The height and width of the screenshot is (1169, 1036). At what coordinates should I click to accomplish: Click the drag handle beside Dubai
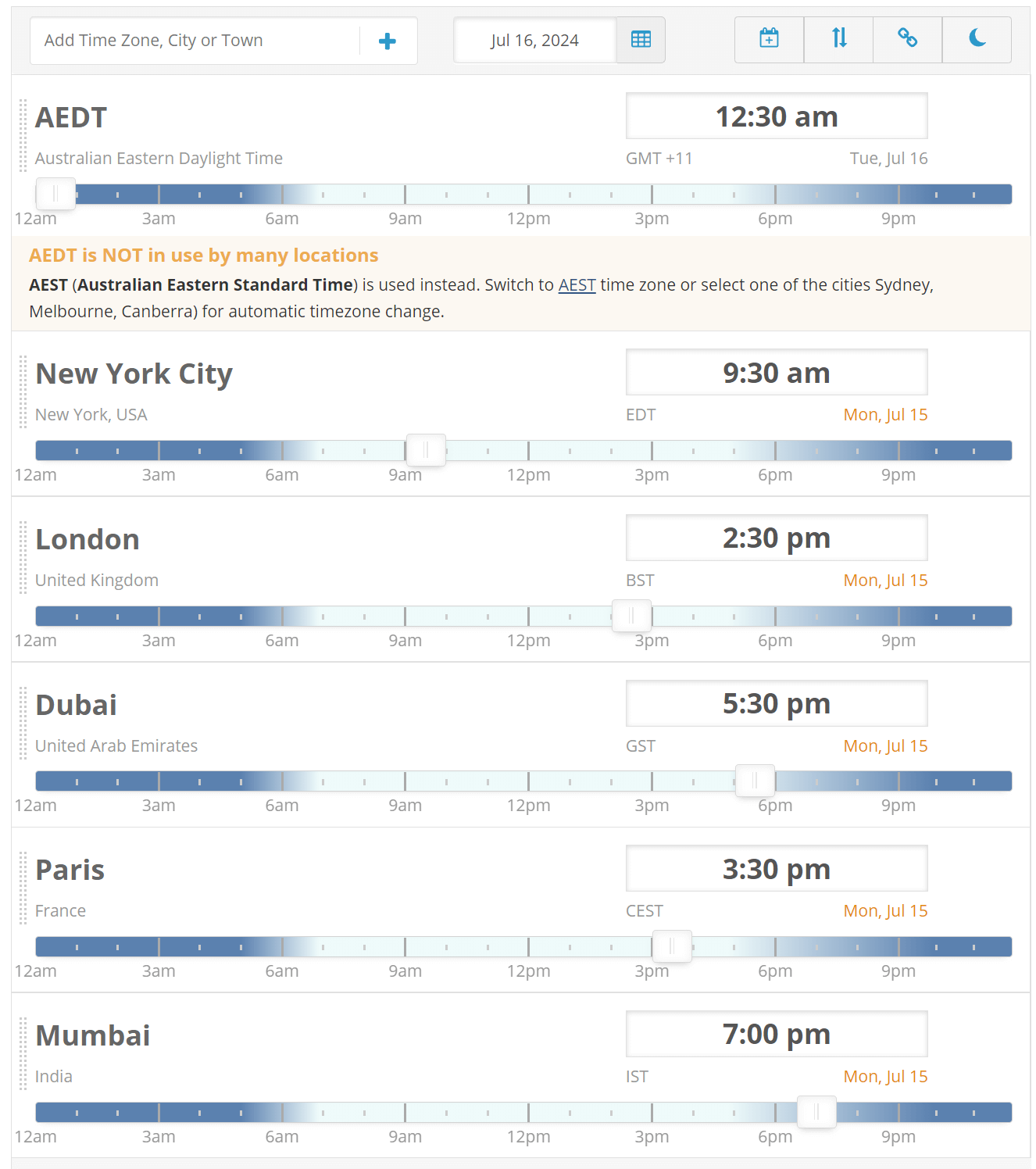coord(23,723)
